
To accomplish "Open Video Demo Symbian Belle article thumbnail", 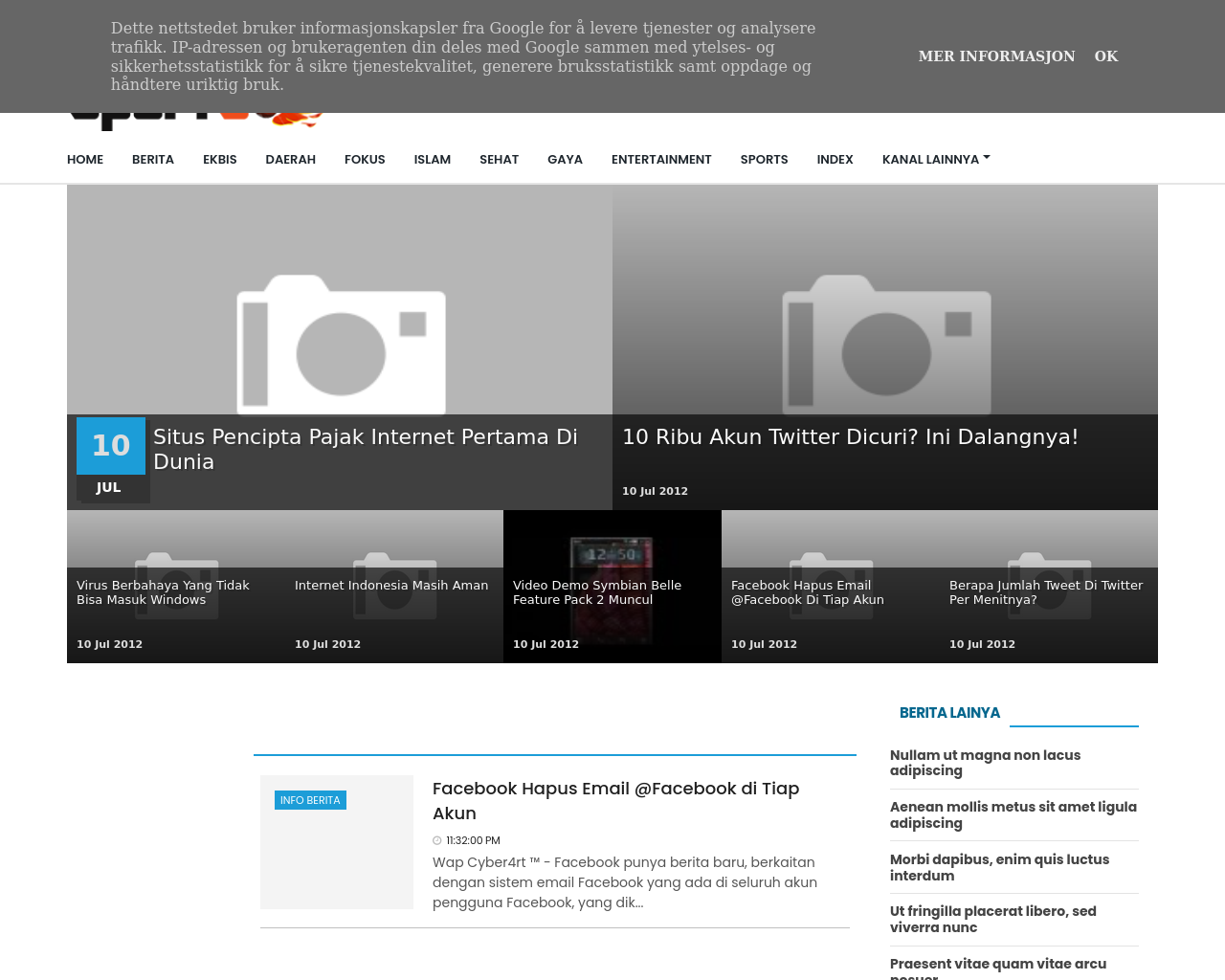I will (612, 587).
